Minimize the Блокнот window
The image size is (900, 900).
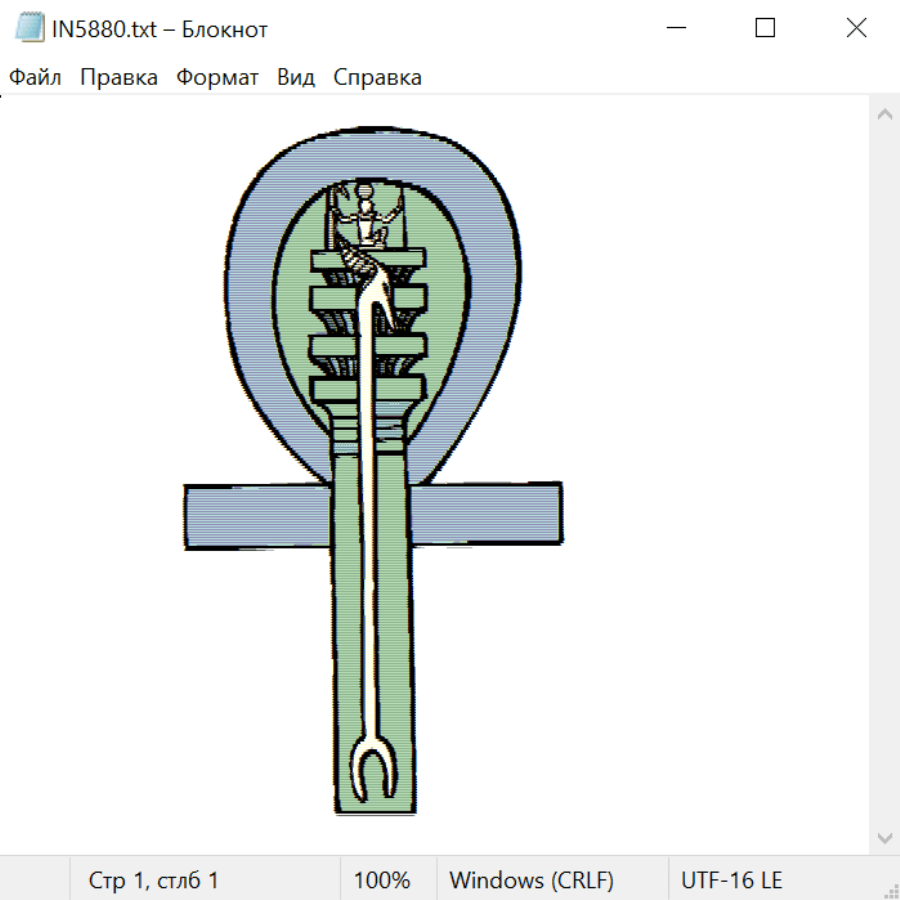tap(675, 28)
